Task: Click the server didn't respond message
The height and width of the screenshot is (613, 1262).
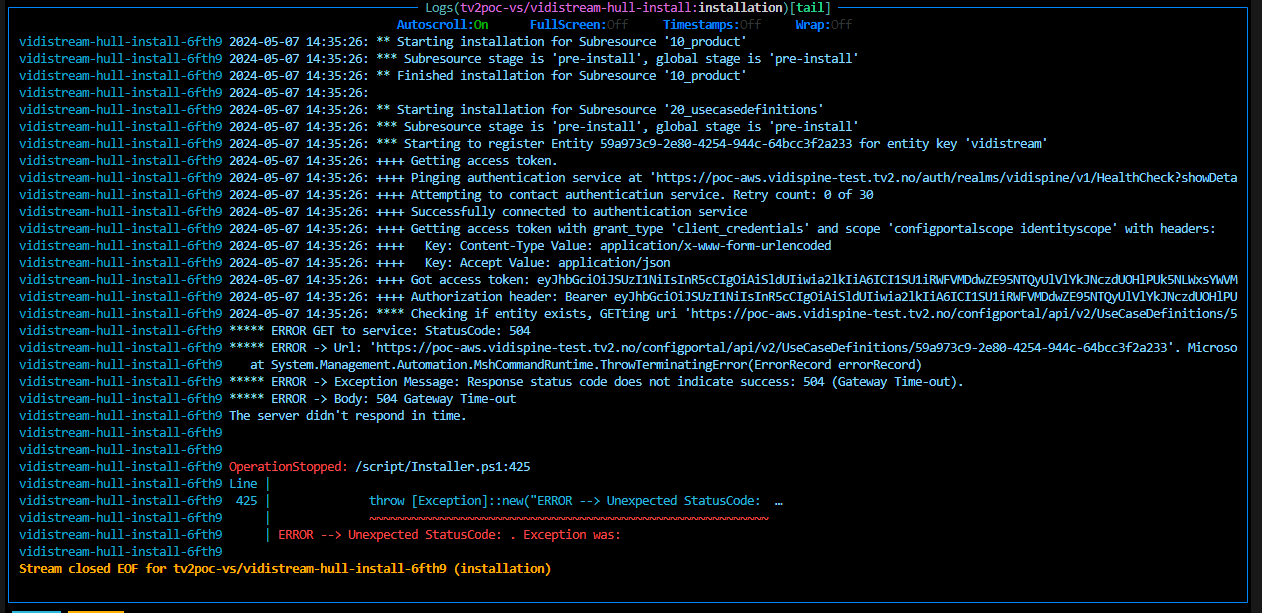Action: (x=348, y=416)
